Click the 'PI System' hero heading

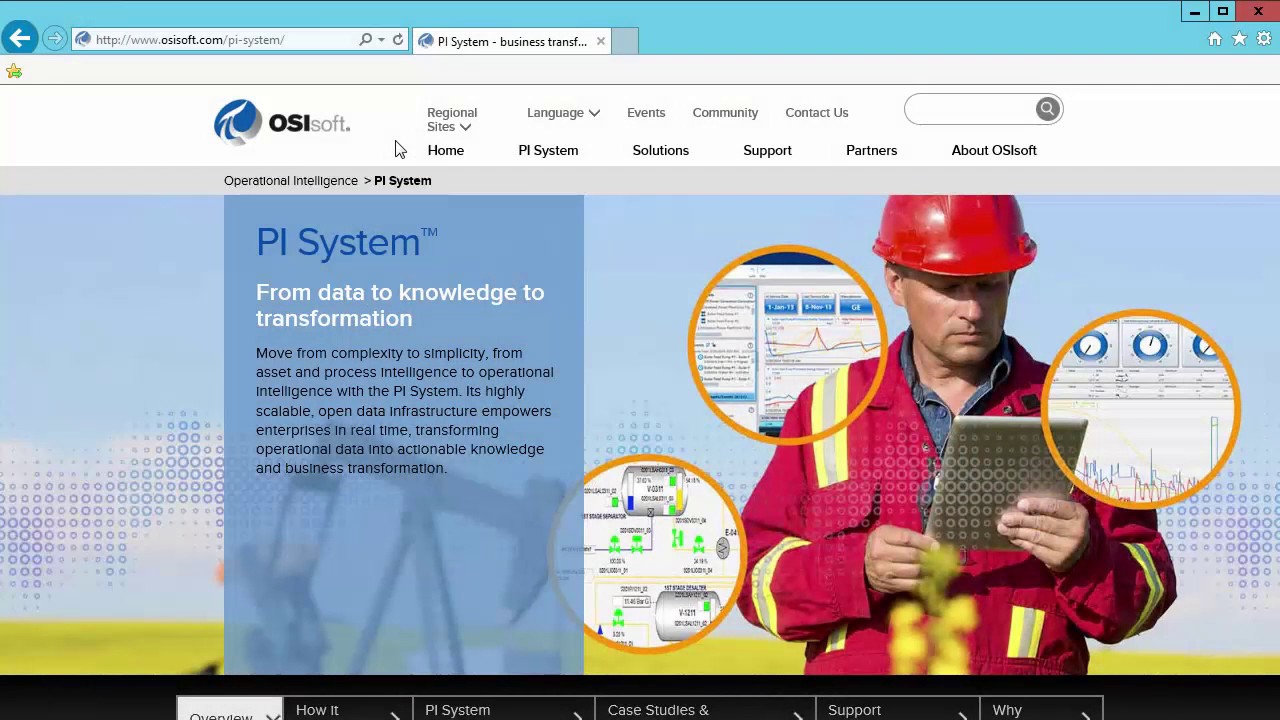click(347, 243)
